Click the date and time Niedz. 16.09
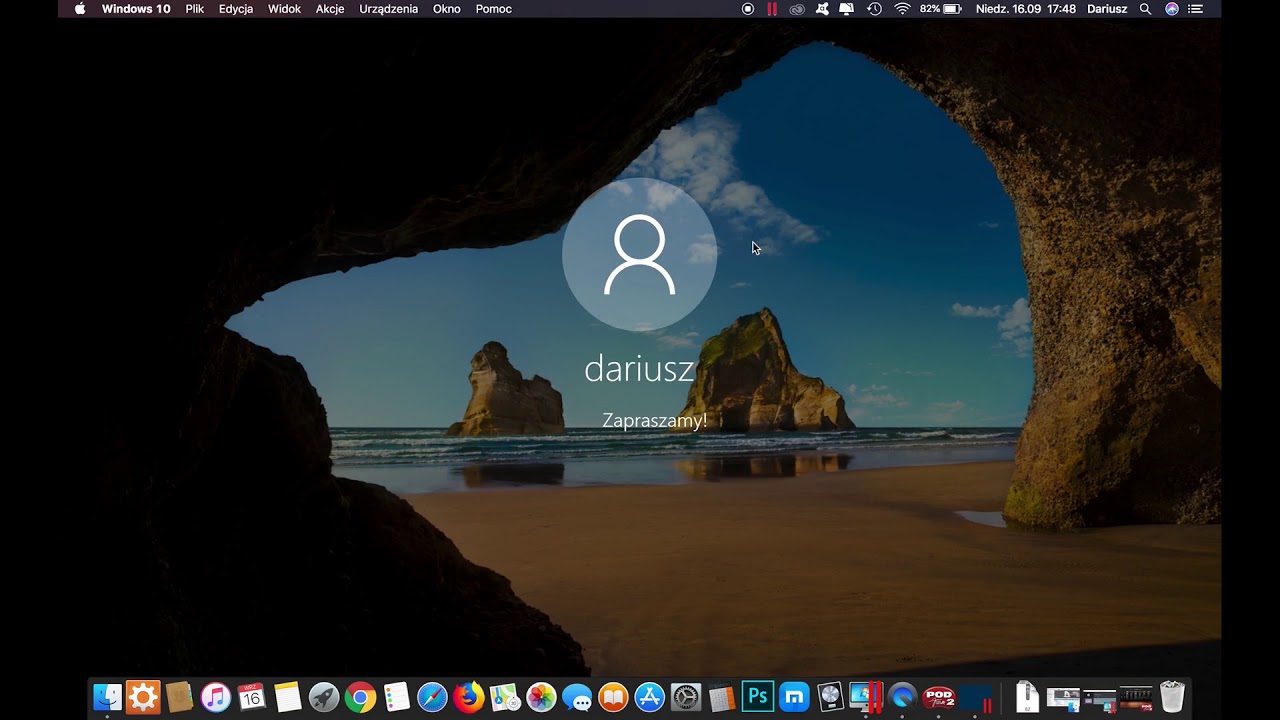 [x=1025, y=9]
